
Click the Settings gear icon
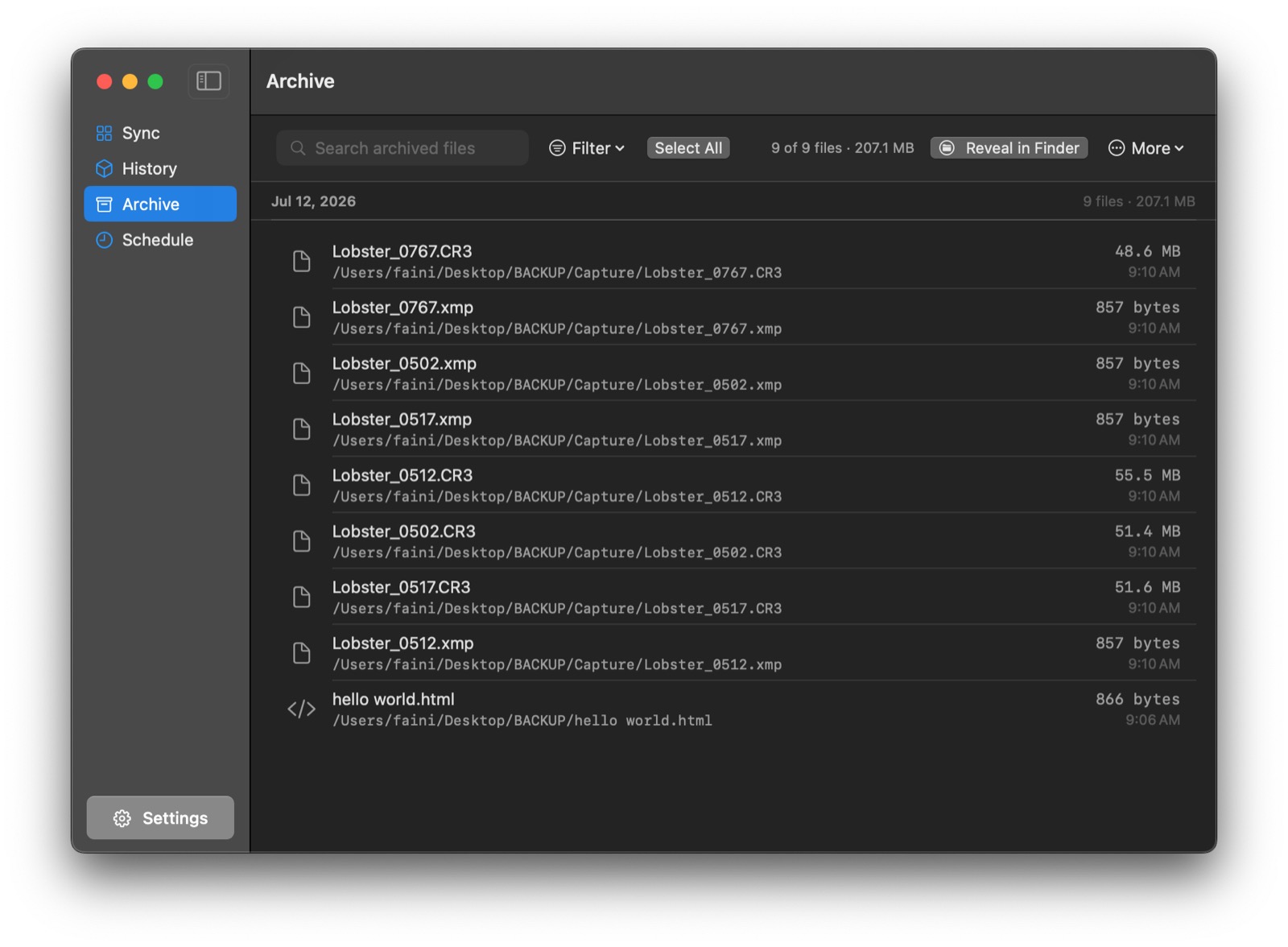pyautogui.click(x=122, y=818)
